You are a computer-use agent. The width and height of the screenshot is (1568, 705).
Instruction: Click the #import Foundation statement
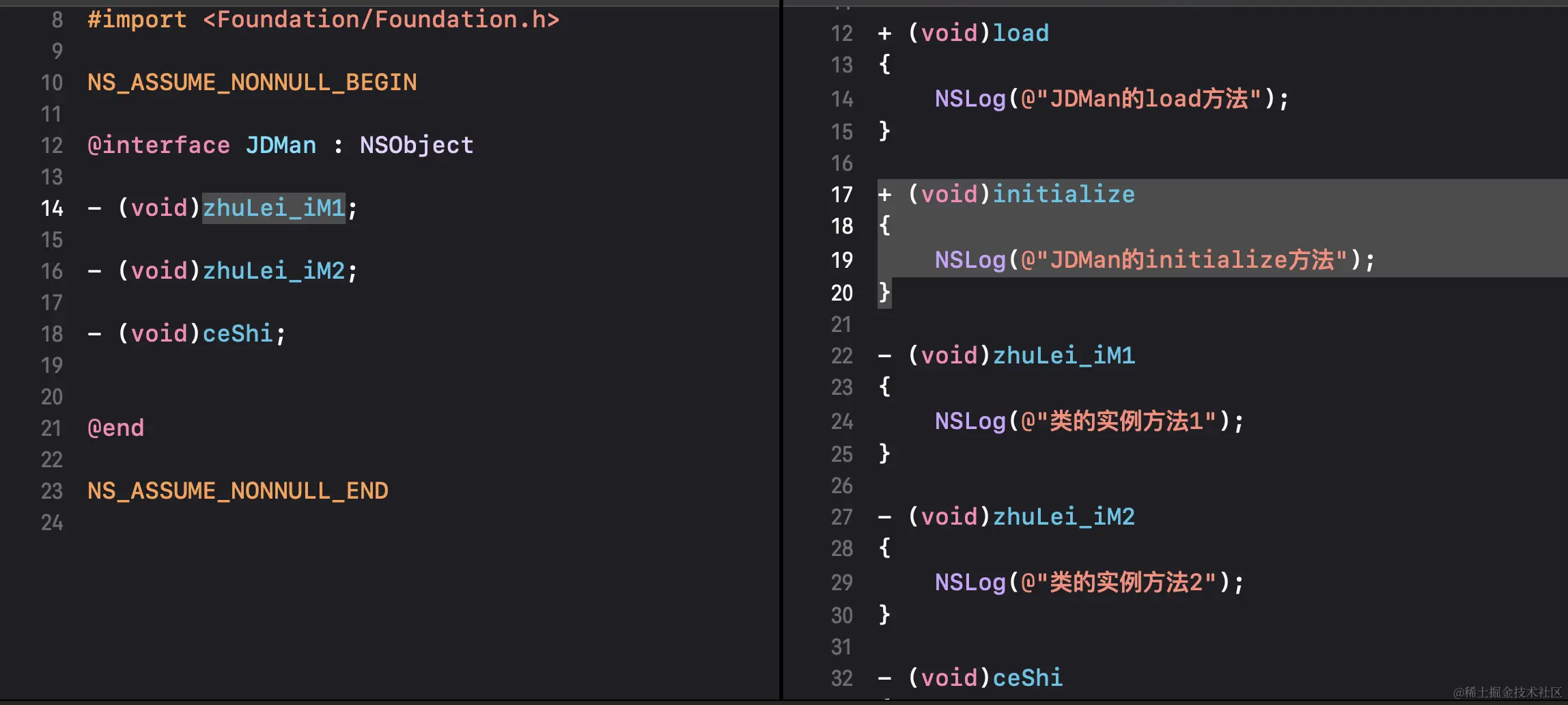coord(321,18)
